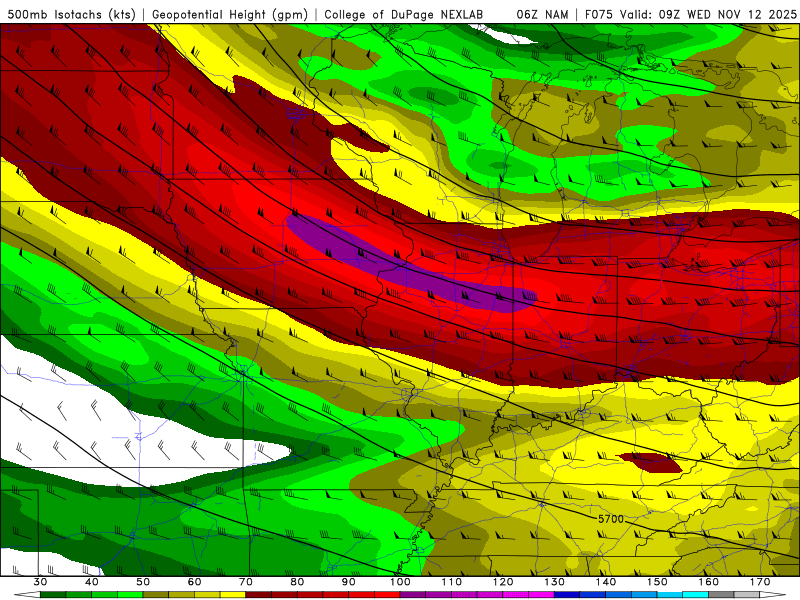Image resolution: width=800 pixels, height=600 pixels.
Task: Click the '170' value on the color scale
Action: [x=760, y=582]
